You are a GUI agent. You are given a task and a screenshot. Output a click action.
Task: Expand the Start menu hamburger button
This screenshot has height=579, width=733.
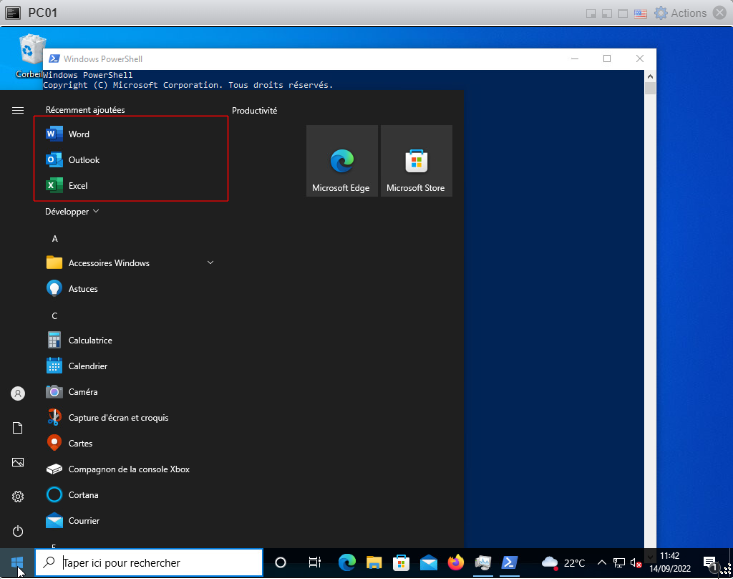(x=17, y=110)
